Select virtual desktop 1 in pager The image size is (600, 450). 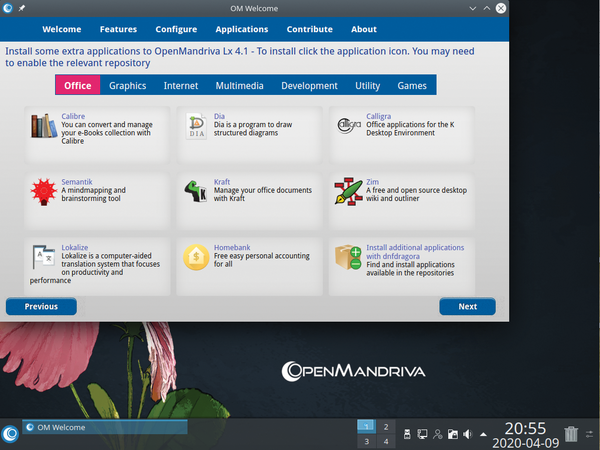(x=367, y=427)
